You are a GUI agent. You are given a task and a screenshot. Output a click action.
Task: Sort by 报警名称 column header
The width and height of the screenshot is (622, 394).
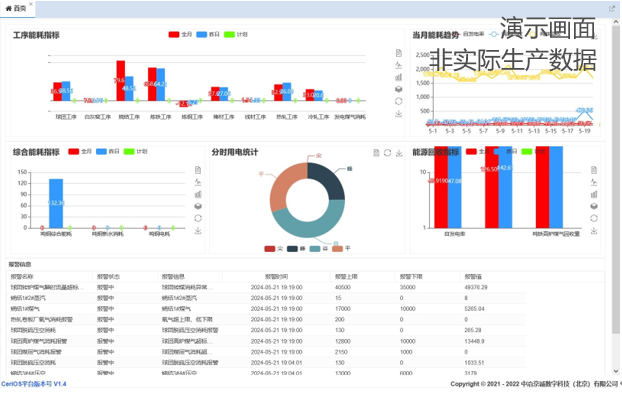pyautogui.click(x=22, y=277)
